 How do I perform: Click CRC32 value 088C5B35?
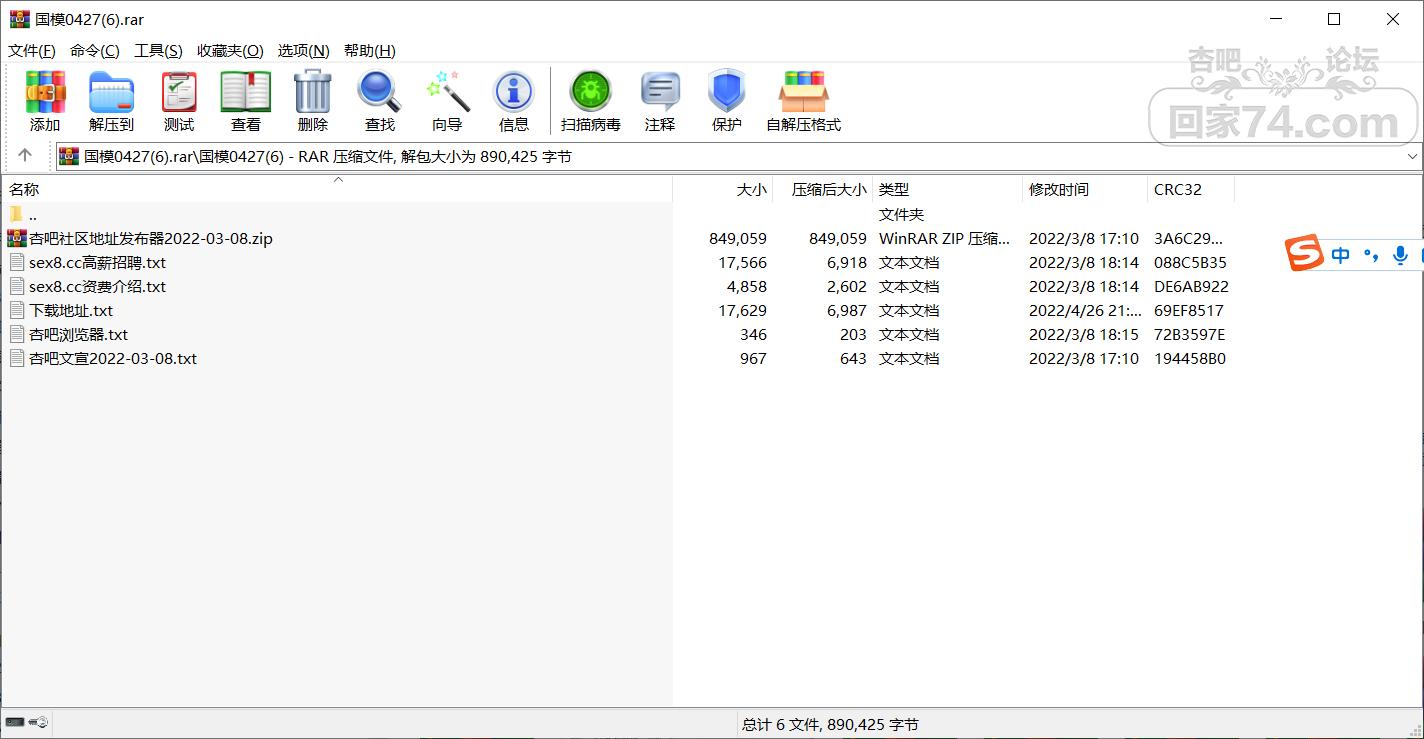[x=1190, y=262]
